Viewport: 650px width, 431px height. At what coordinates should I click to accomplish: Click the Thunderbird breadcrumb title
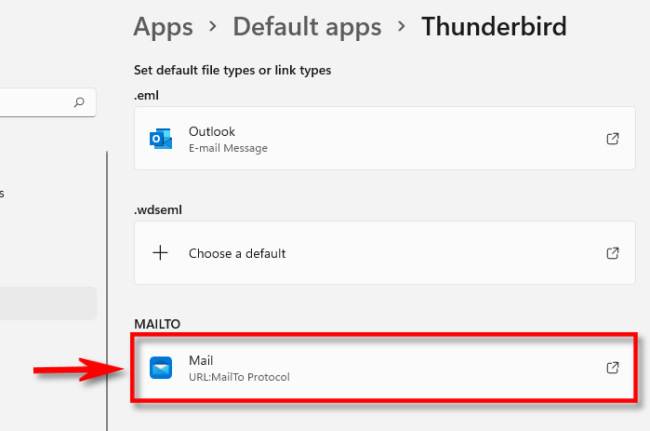click(x=494, y=27)
